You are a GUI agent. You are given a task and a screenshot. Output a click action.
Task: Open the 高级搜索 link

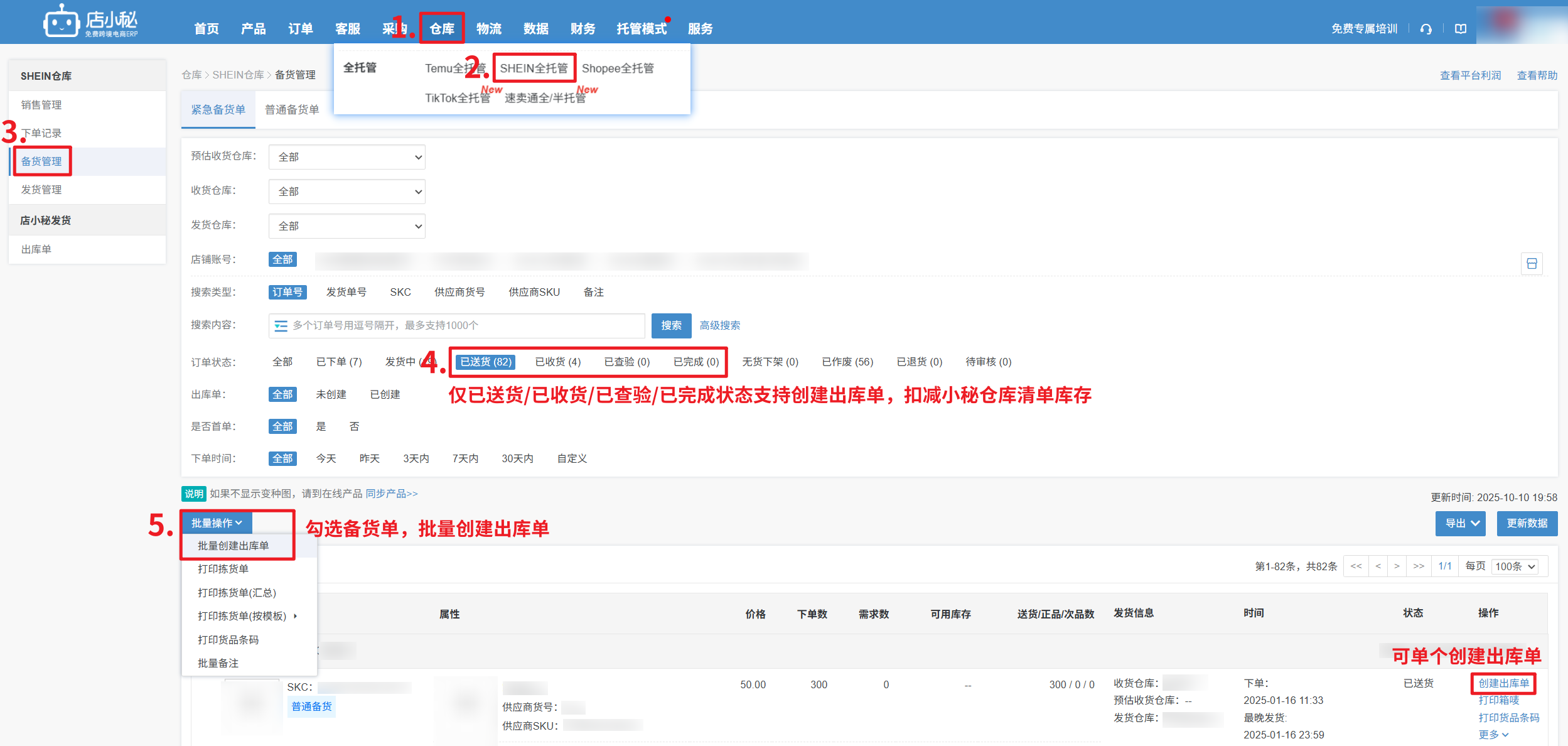coord(719,325)
